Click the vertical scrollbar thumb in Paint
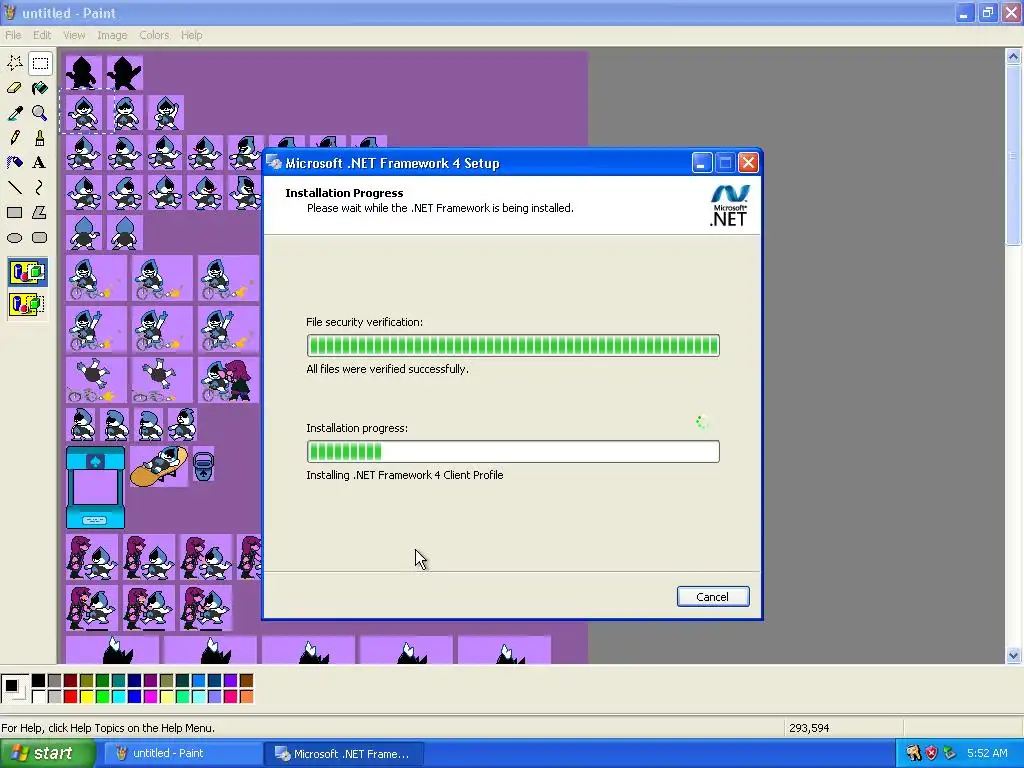The image size is (1024, 768). (x=1013, y=155)
